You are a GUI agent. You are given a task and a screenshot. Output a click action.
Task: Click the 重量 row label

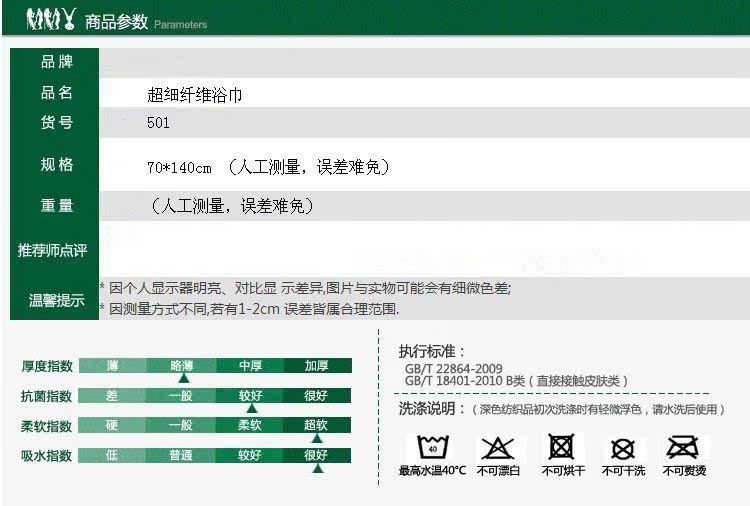tap(56, 206)
